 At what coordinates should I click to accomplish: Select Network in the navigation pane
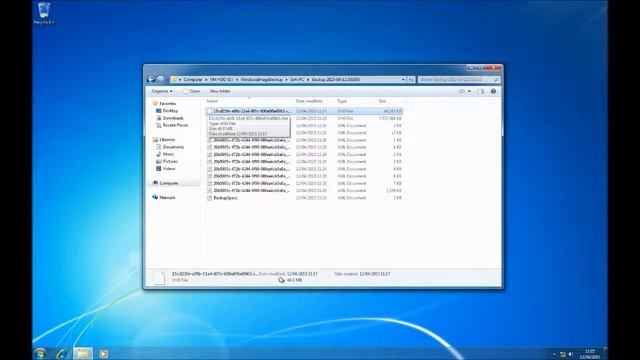164,198
